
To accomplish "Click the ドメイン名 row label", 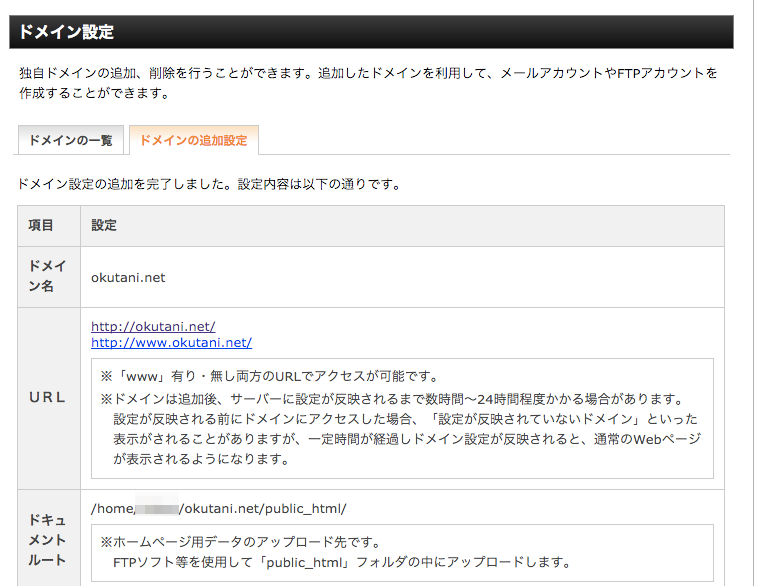I will 47,276.
